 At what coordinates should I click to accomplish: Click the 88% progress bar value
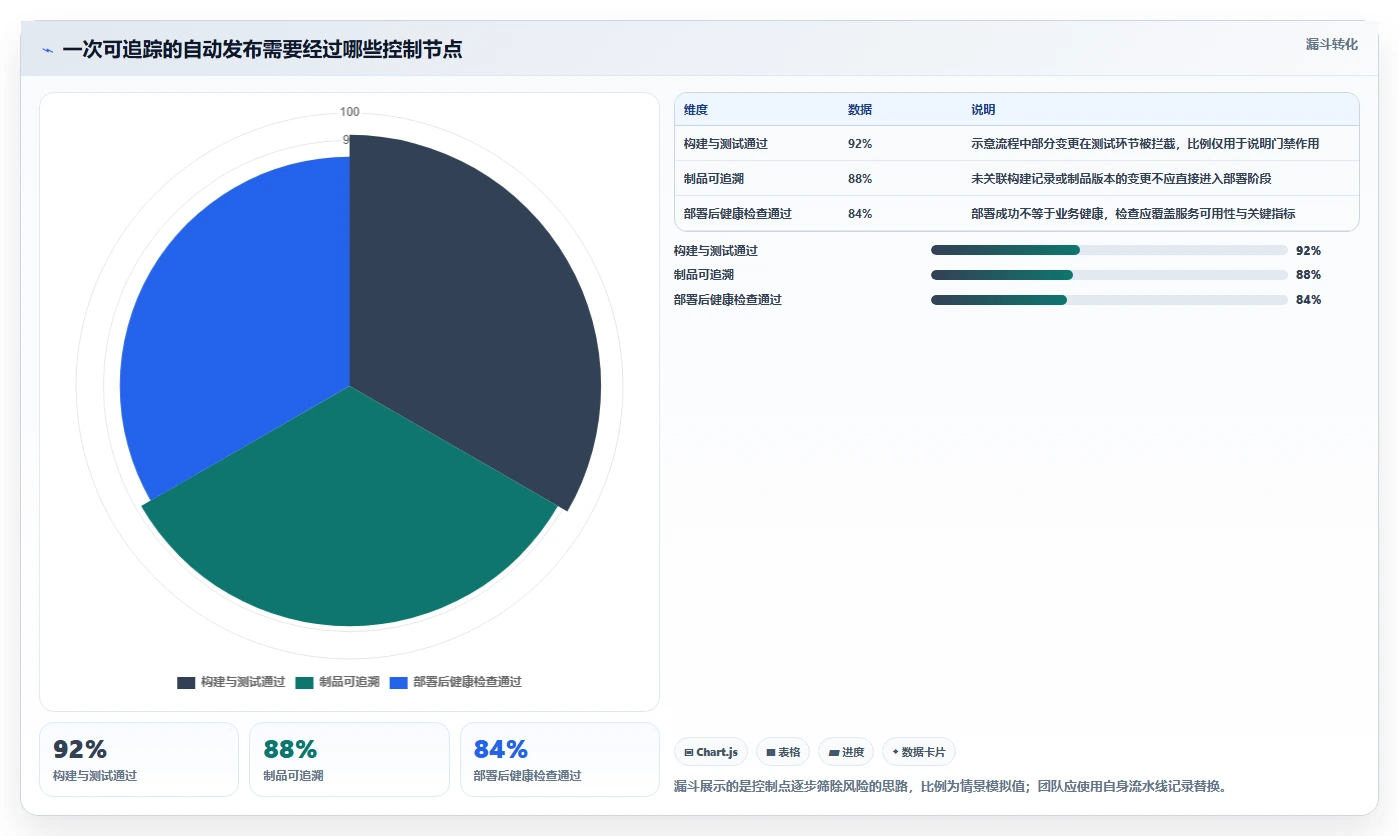tap(1308, 275)
